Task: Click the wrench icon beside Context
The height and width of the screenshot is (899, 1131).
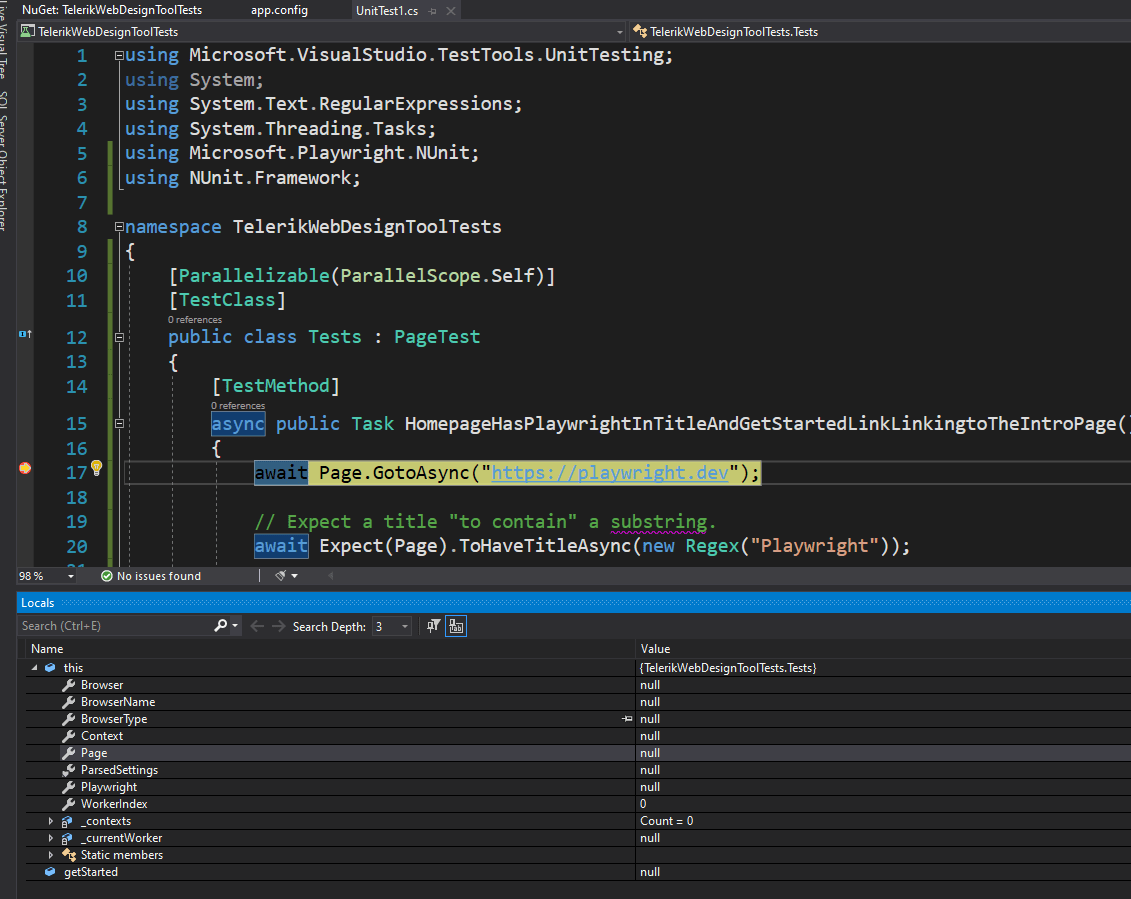Action: (69, 736)
